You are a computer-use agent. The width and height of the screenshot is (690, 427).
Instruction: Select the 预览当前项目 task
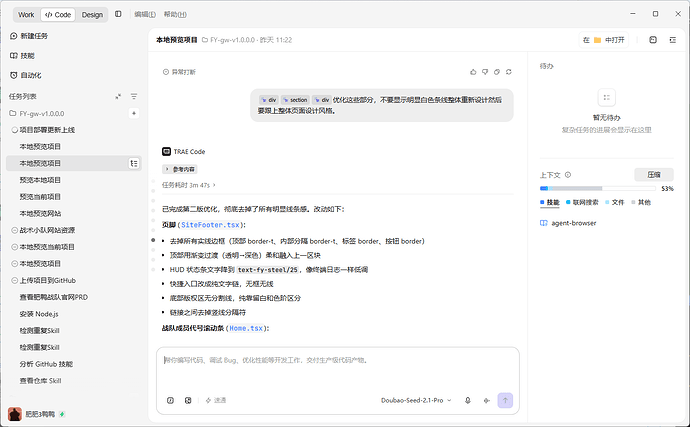(x=40, y=197)
